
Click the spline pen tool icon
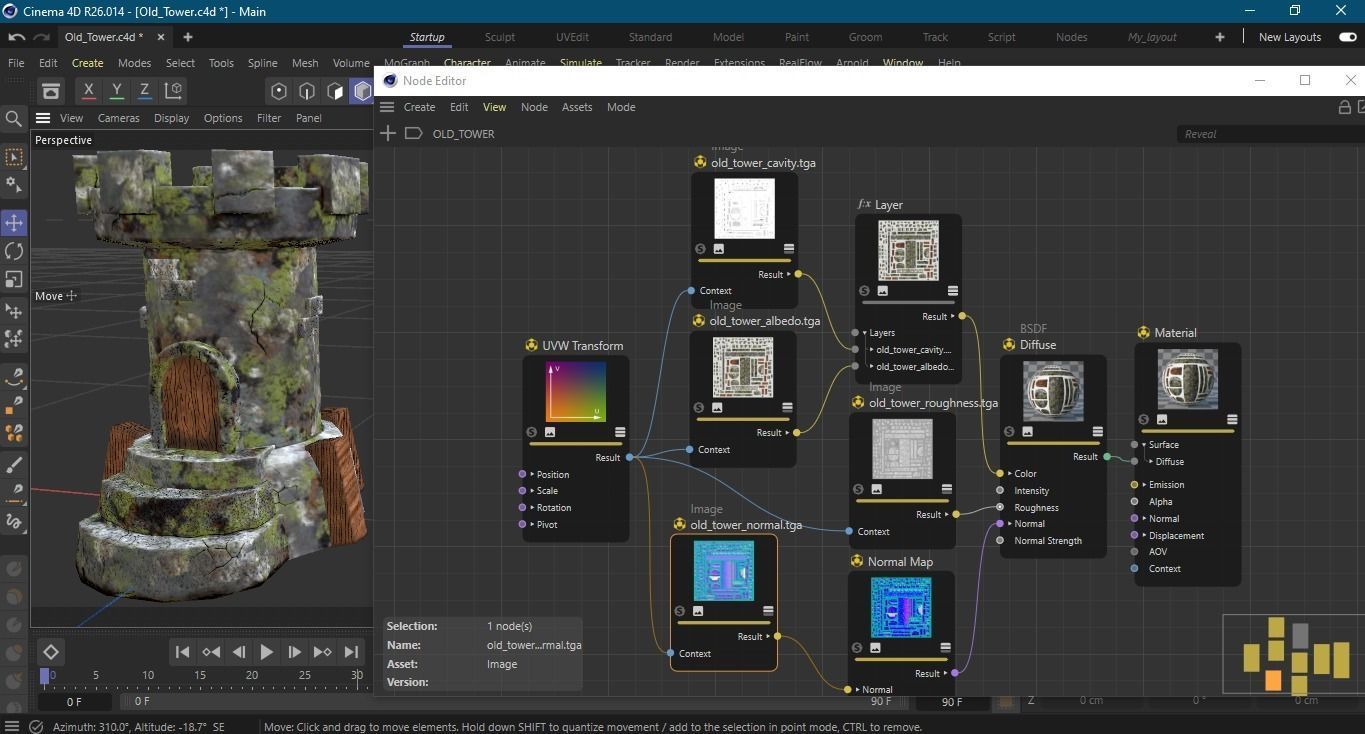14,378
